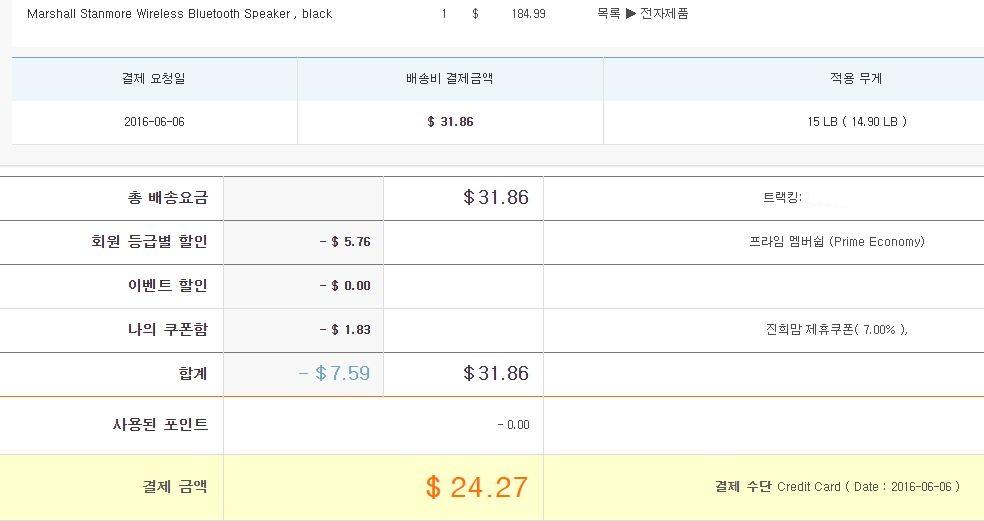Image resolution: width=984 pixels, height=521 pixels.
Task: Select the - $ 1.83 coupon discount amount
Action: 345,330
